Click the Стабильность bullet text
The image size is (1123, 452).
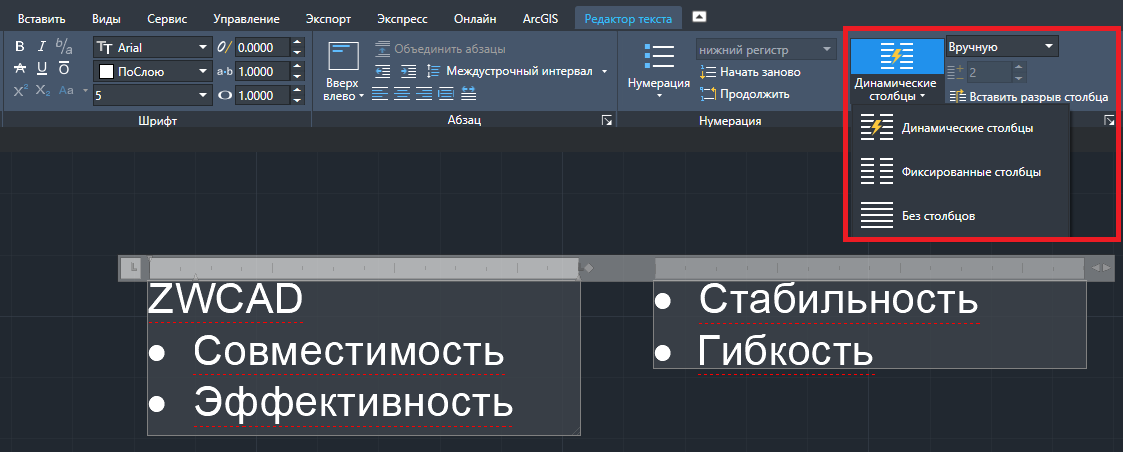tap(838, 299)
